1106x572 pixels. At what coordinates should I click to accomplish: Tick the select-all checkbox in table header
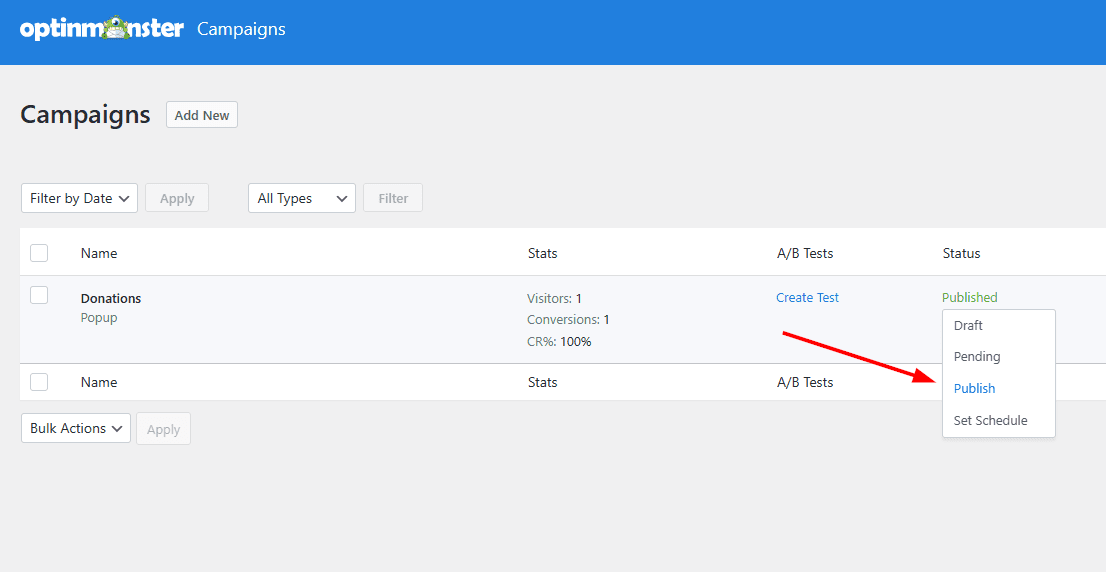coord(39,252)
